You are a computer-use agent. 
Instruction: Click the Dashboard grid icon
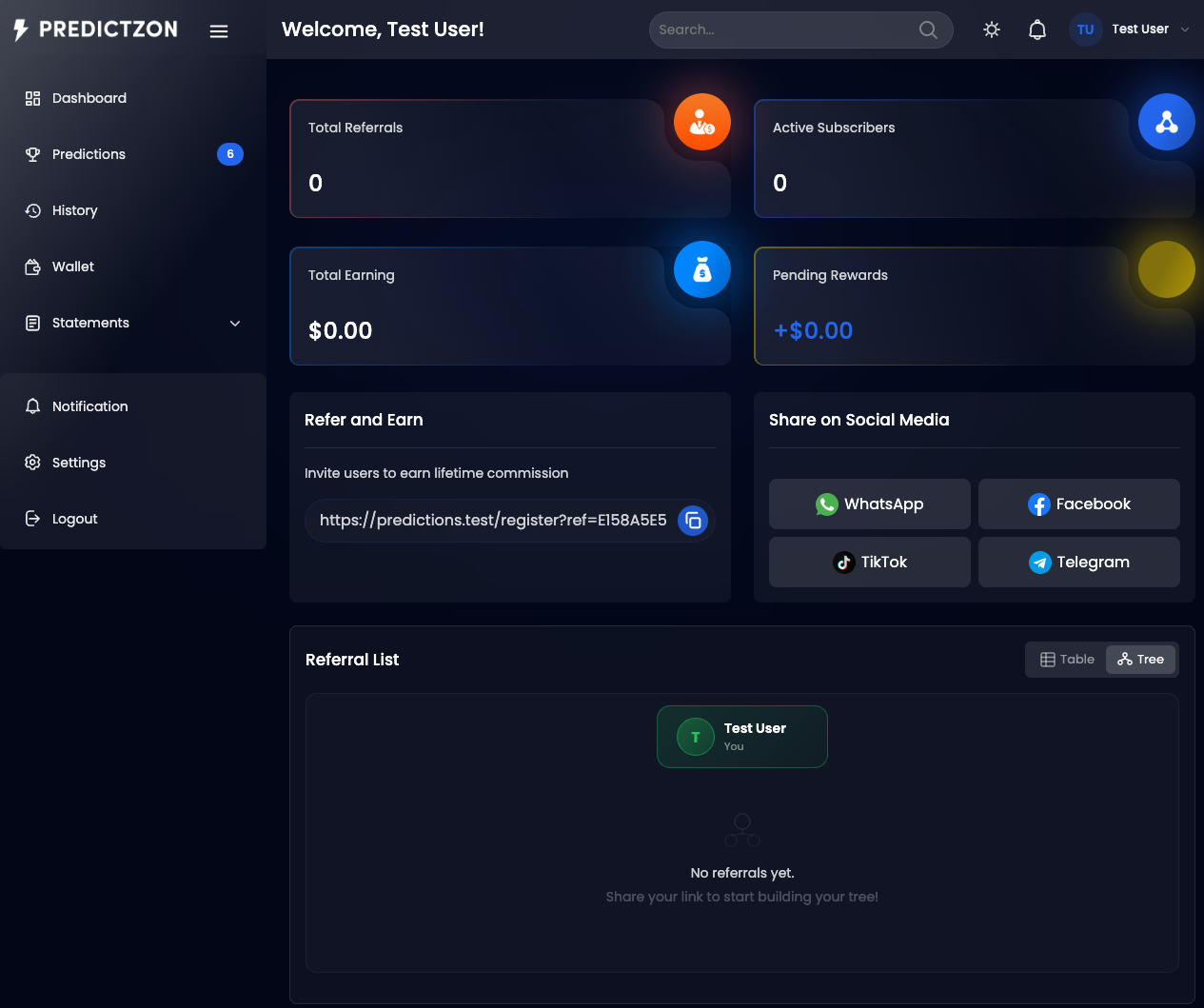pos(32,98)
